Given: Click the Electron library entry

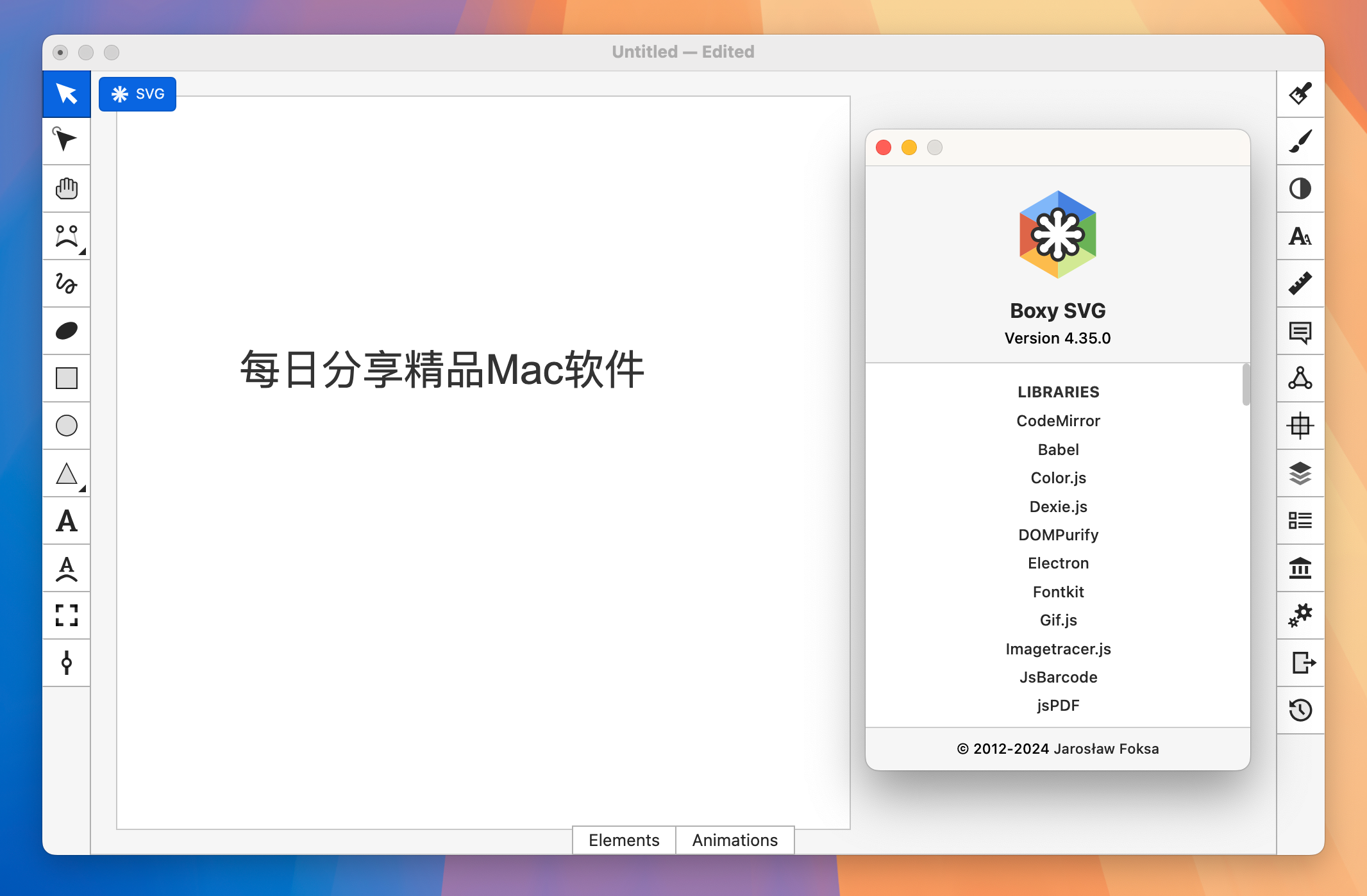Looking at the screenshot, I should point(1058,563).
